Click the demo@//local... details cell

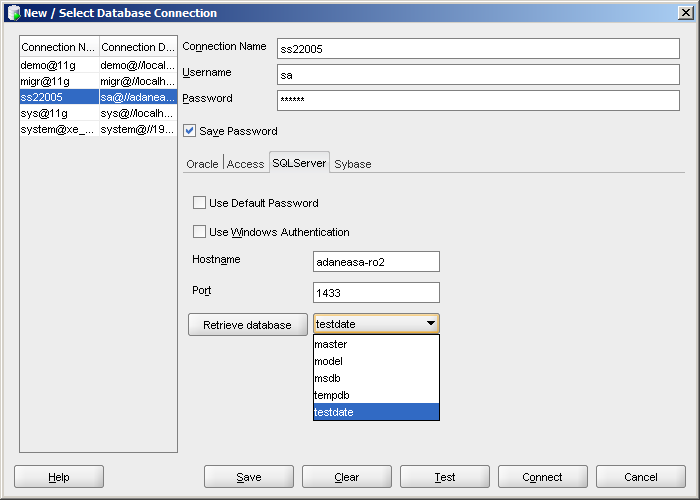click(138, 65)
